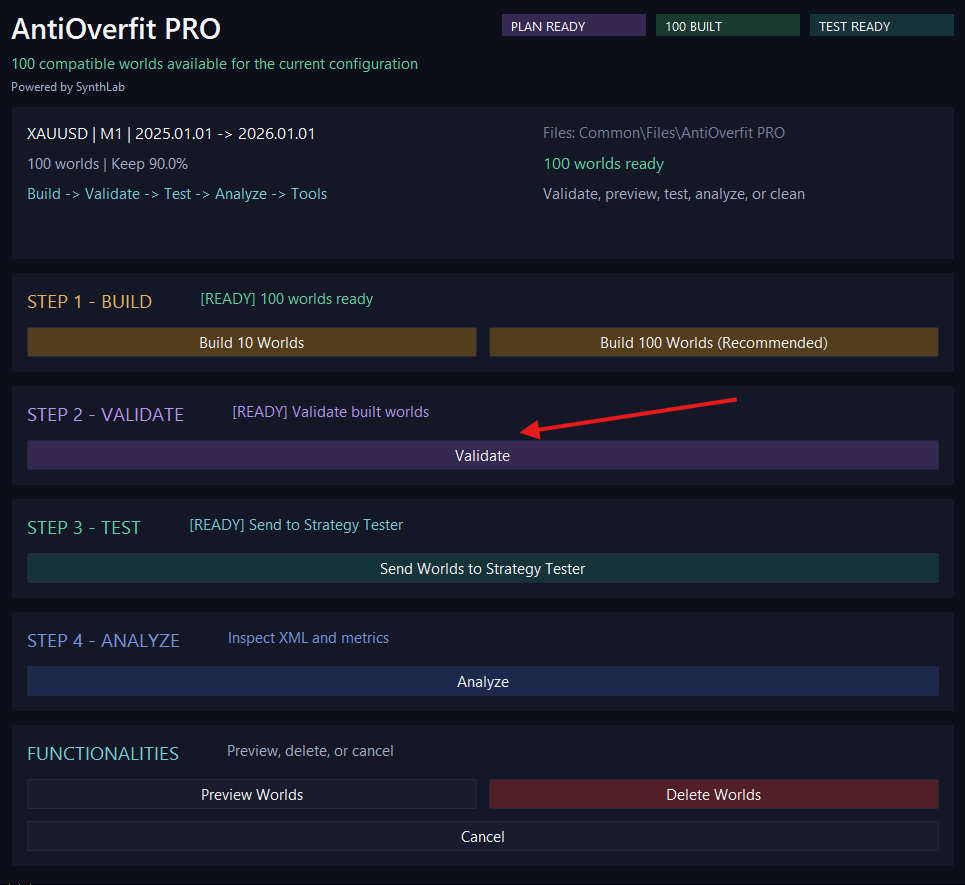The image size is (965, 885).
Task: Click the Preview Worlds button
Action: pyautogui.click(x=252, y=795)
